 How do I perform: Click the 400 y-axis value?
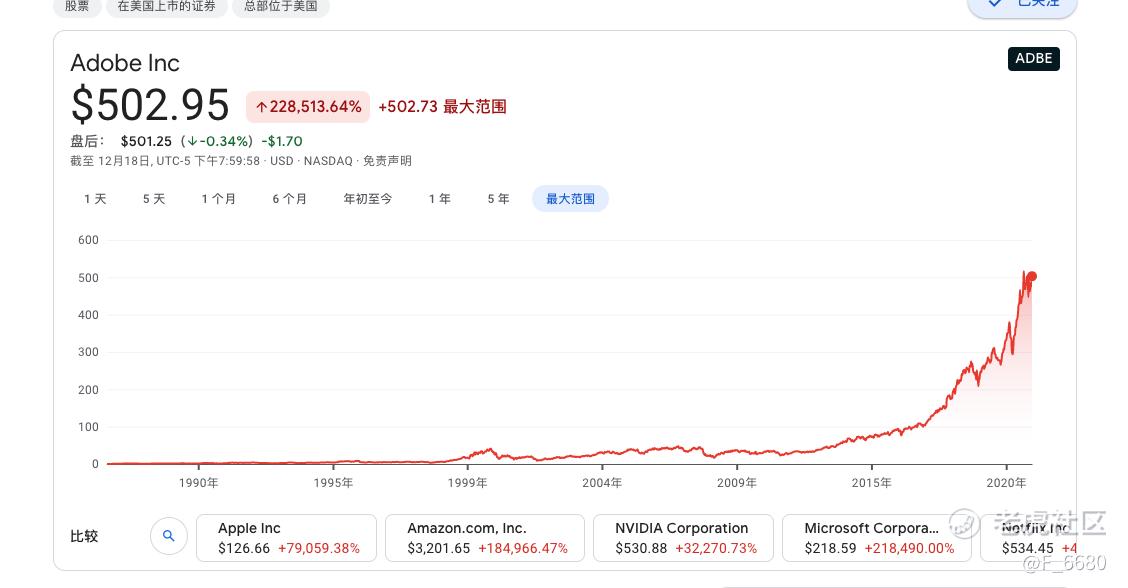coord(88,315)
